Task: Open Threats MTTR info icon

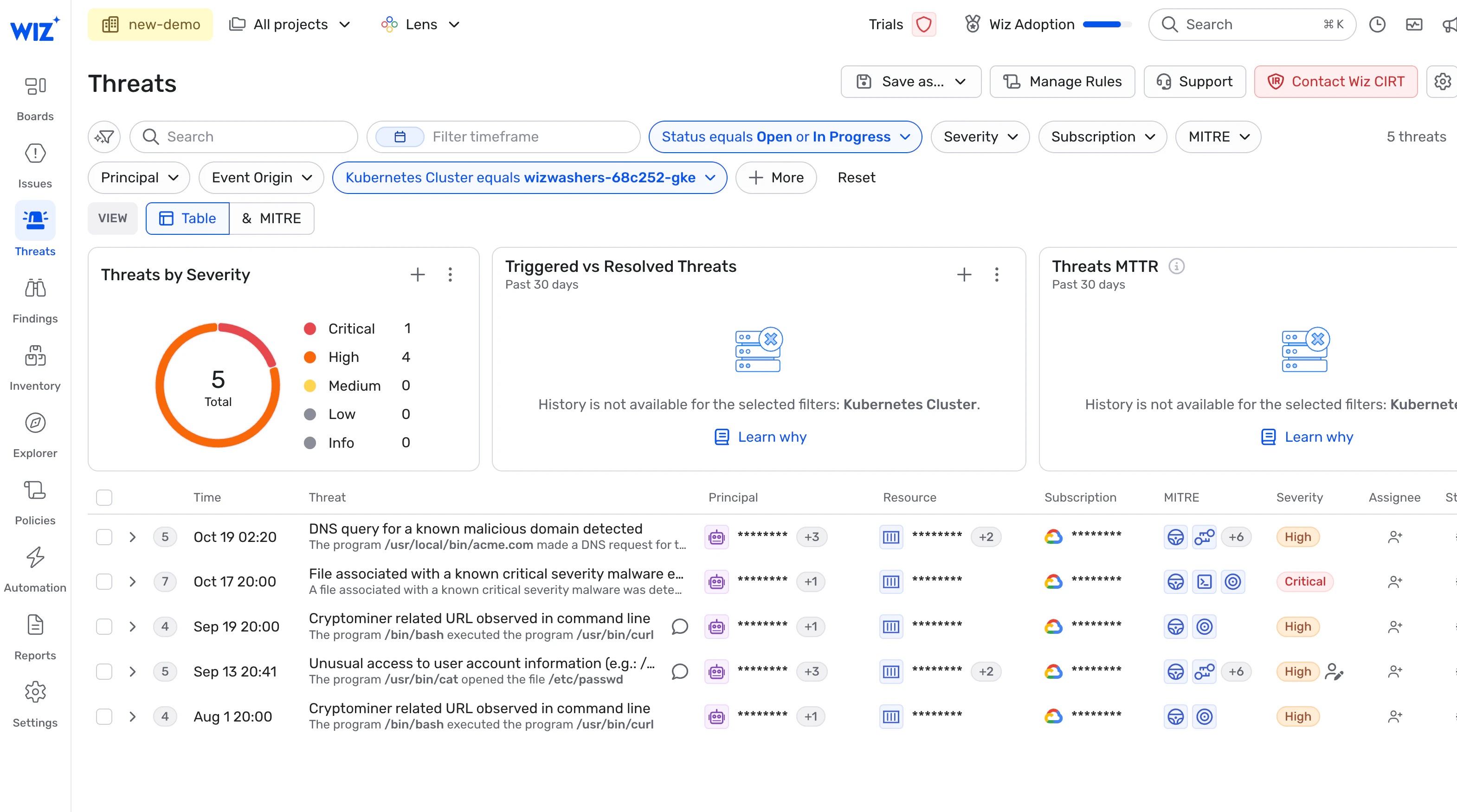Action: point(1176,266)
